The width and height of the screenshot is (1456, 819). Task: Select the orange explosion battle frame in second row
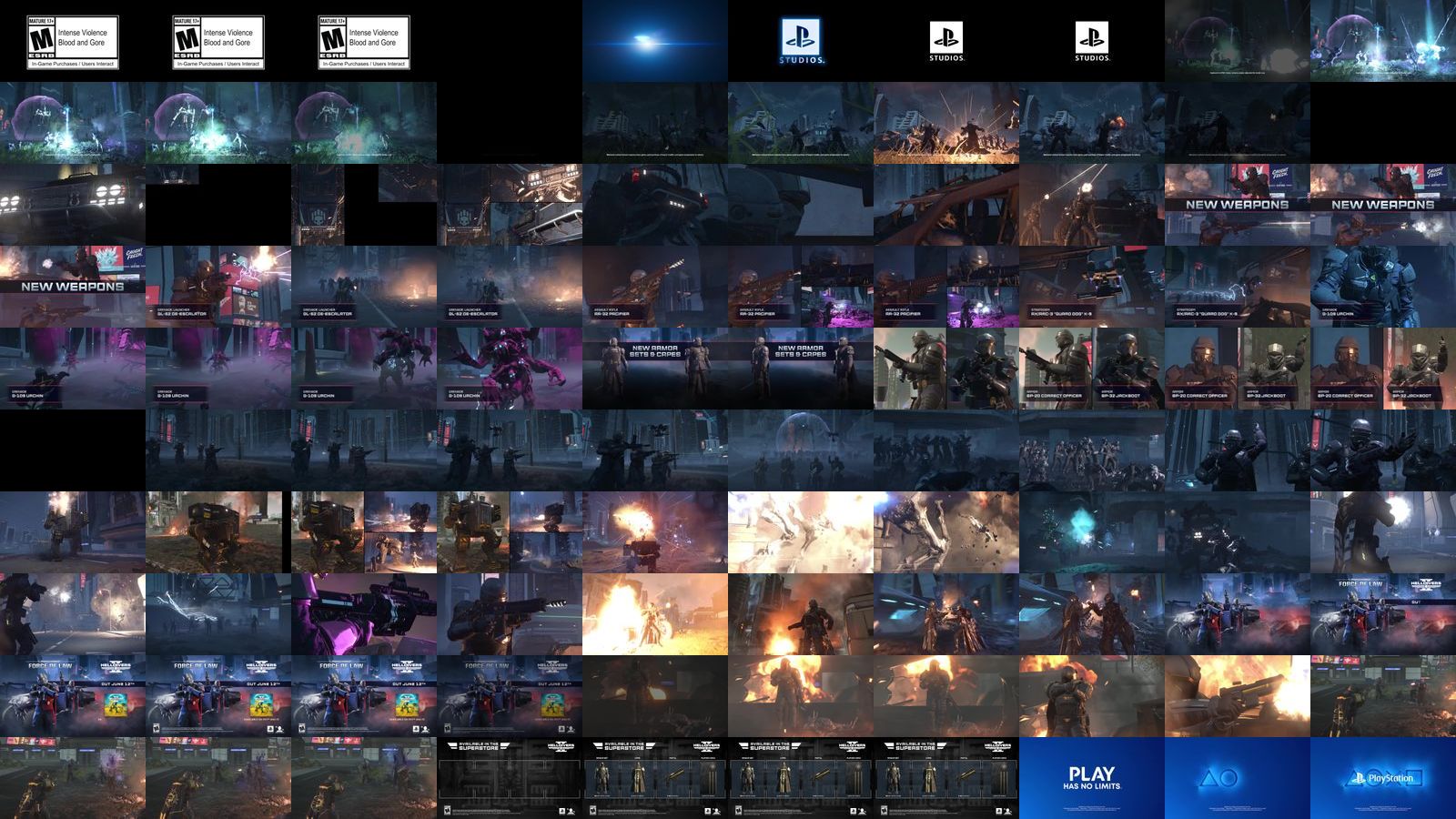pos(946,123)
